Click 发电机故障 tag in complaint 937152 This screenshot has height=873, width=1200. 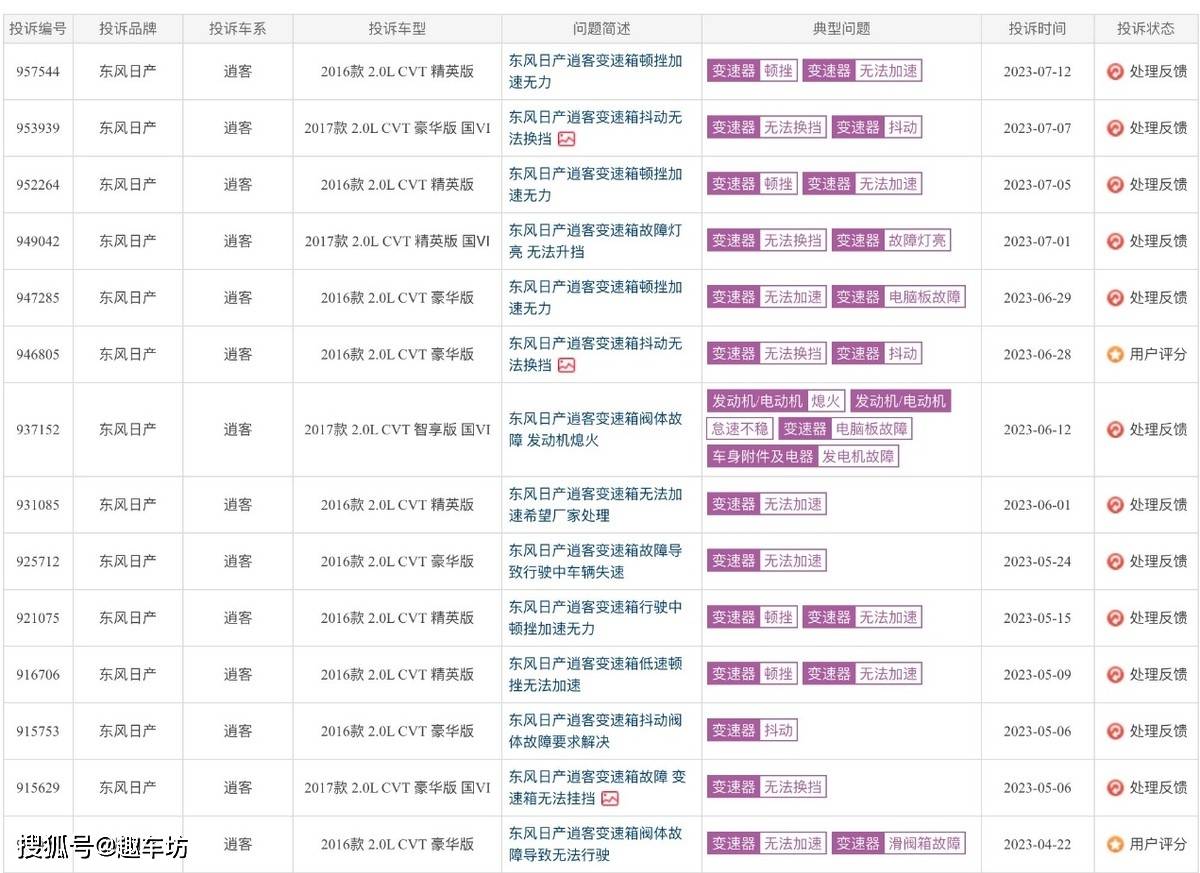(x=859, y=456)
